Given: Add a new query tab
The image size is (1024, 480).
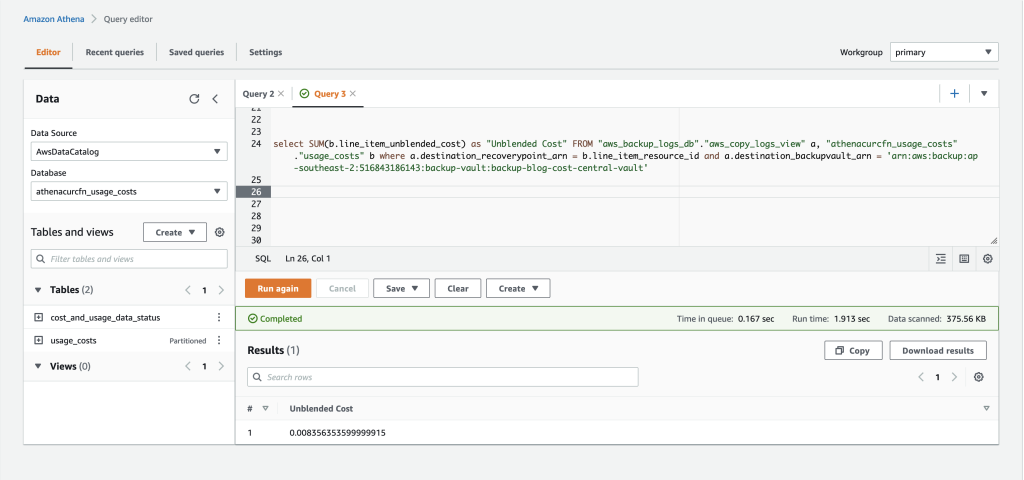Looking at the screenshot, I should point(954,93).
